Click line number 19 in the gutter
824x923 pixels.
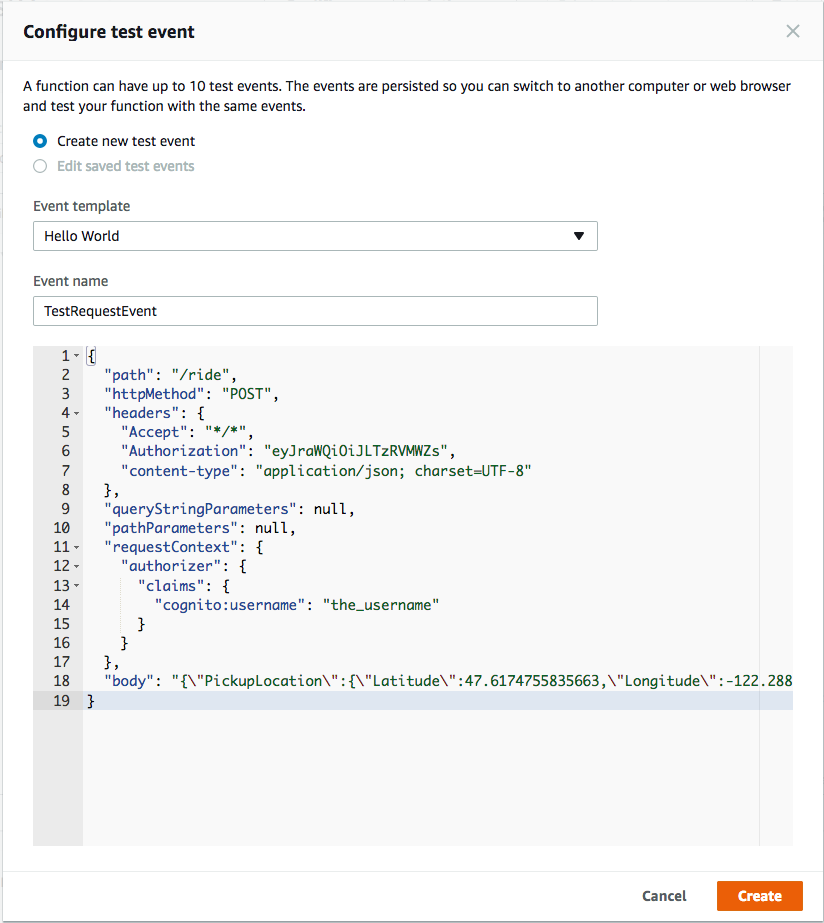[x=62, y=700]
